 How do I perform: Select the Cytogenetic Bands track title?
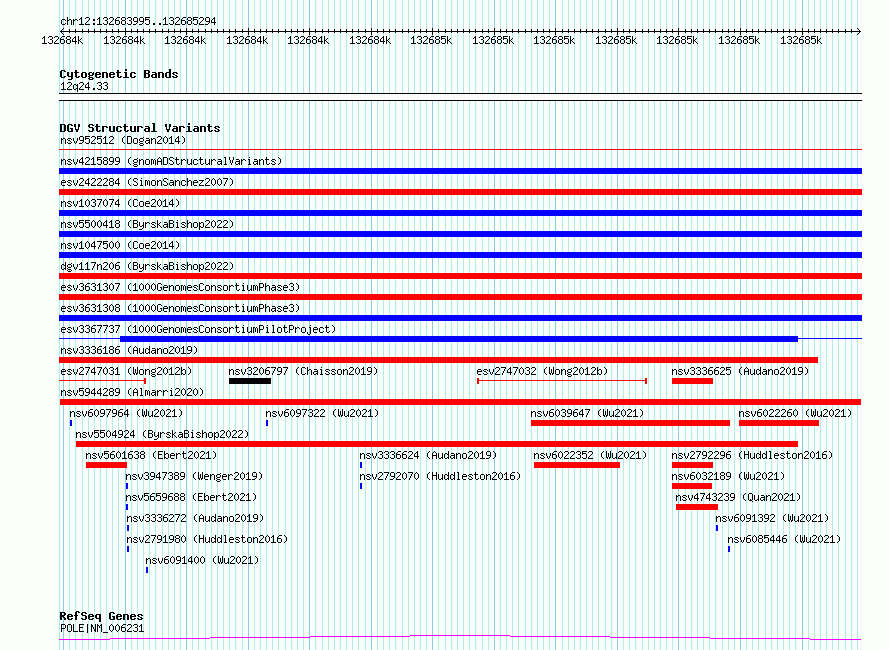pyautogui.click(x=119, y=74)
